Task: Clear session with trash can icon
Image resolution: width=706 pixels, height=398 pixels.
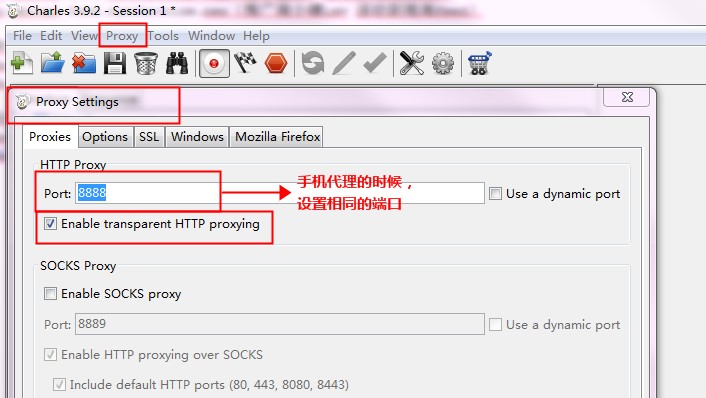Action: pyautogui.click(x=146, y=63)
